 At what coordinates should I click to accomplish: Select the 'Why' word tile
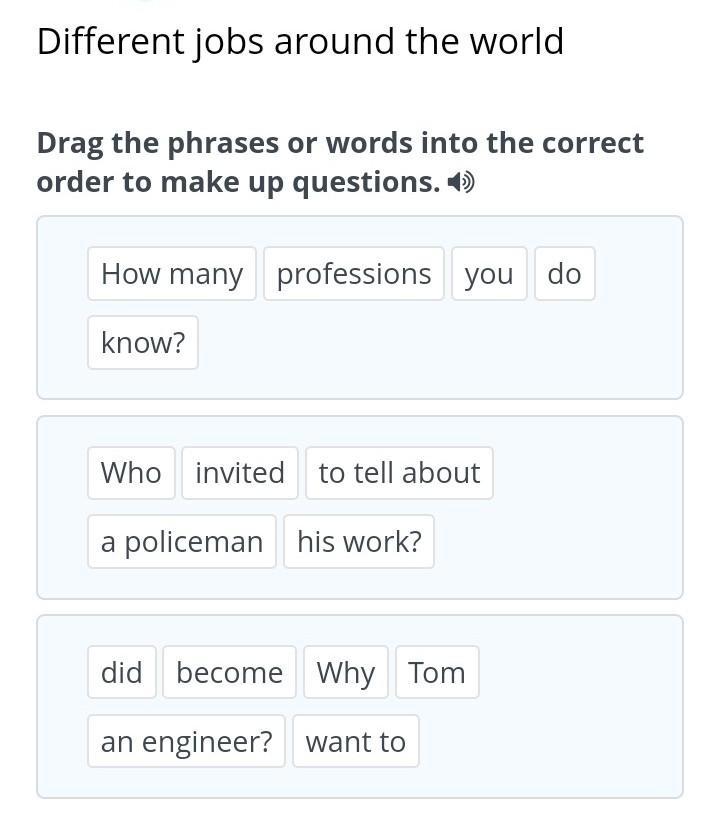pos(346,672)
